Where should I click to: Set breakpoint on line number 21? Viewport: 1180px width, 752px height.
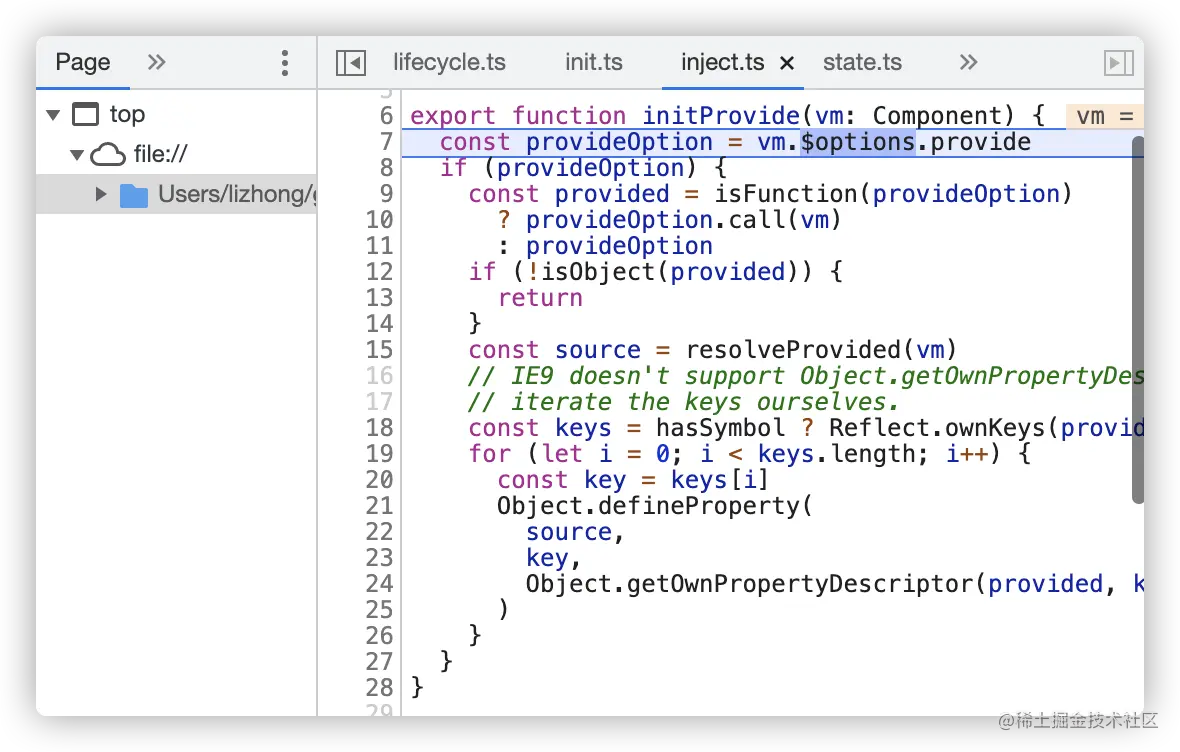[x=379, y=506]
